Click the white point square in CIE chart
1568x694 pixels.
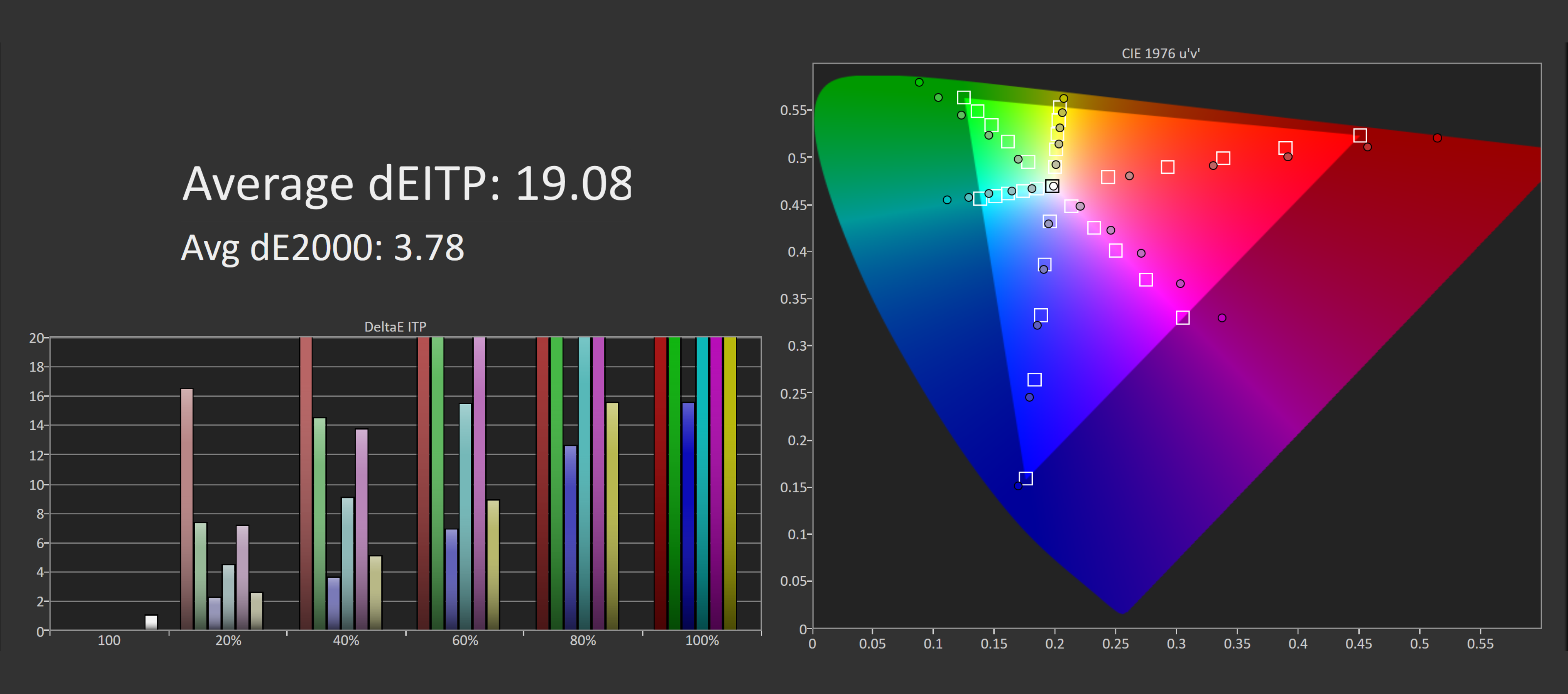[x=1052, y=186]
